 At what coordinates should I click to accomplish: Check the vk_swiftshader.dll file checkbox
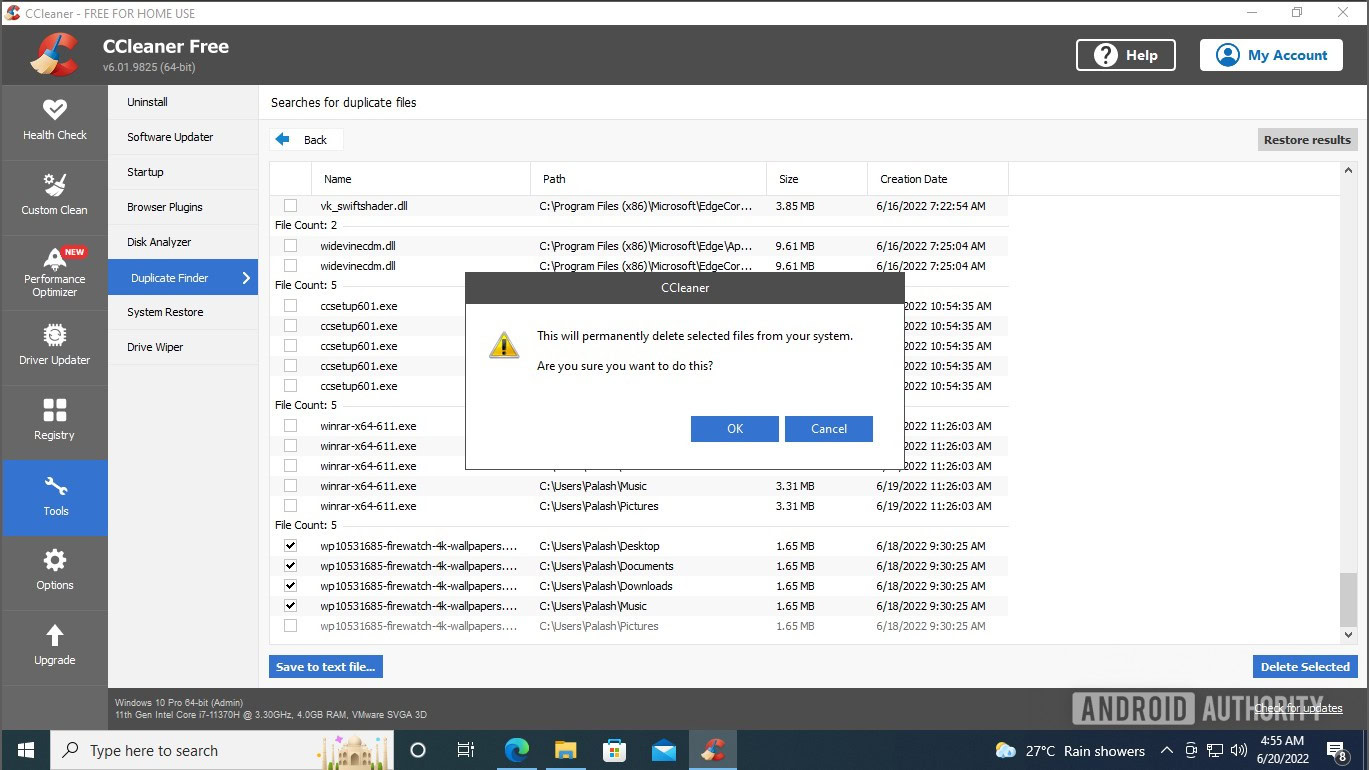290,206
